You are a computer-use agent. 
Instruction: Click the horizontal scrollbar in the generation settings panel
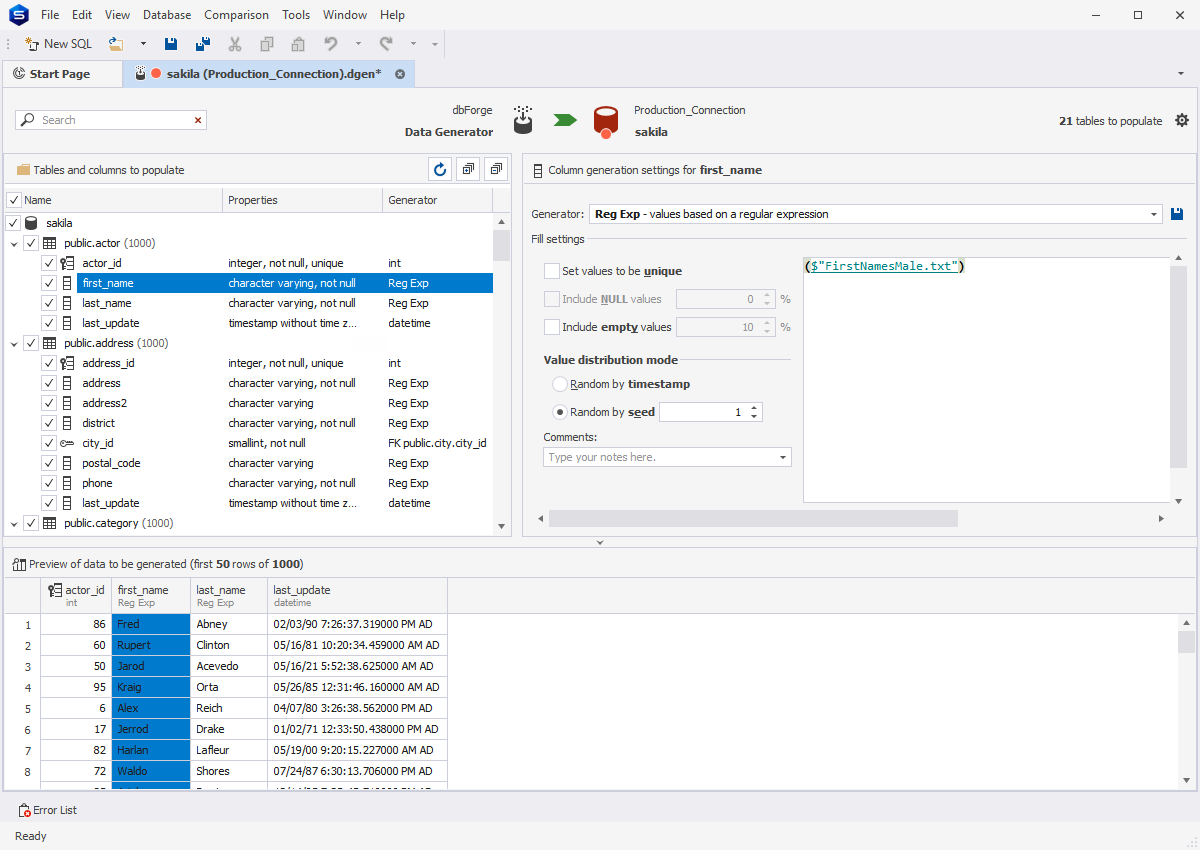pyautogui.click(x=753, y=518)
